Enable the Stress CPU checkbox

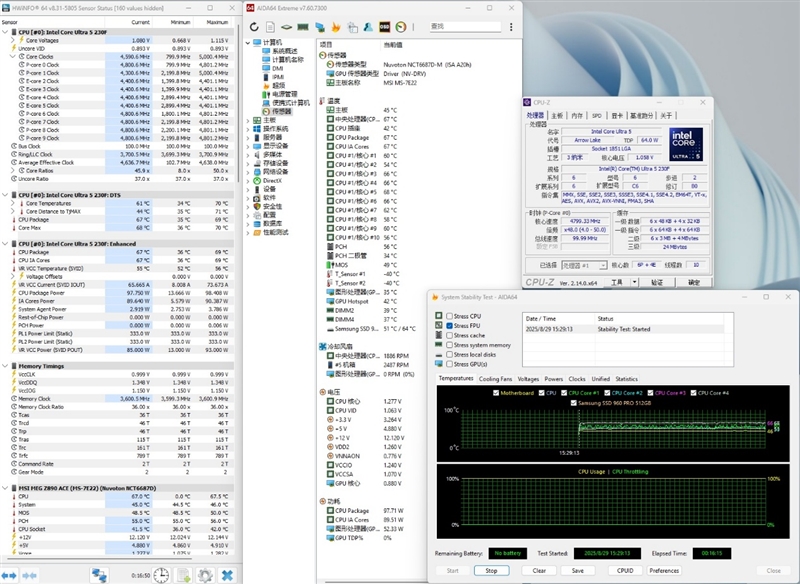[x=449, y=316]
